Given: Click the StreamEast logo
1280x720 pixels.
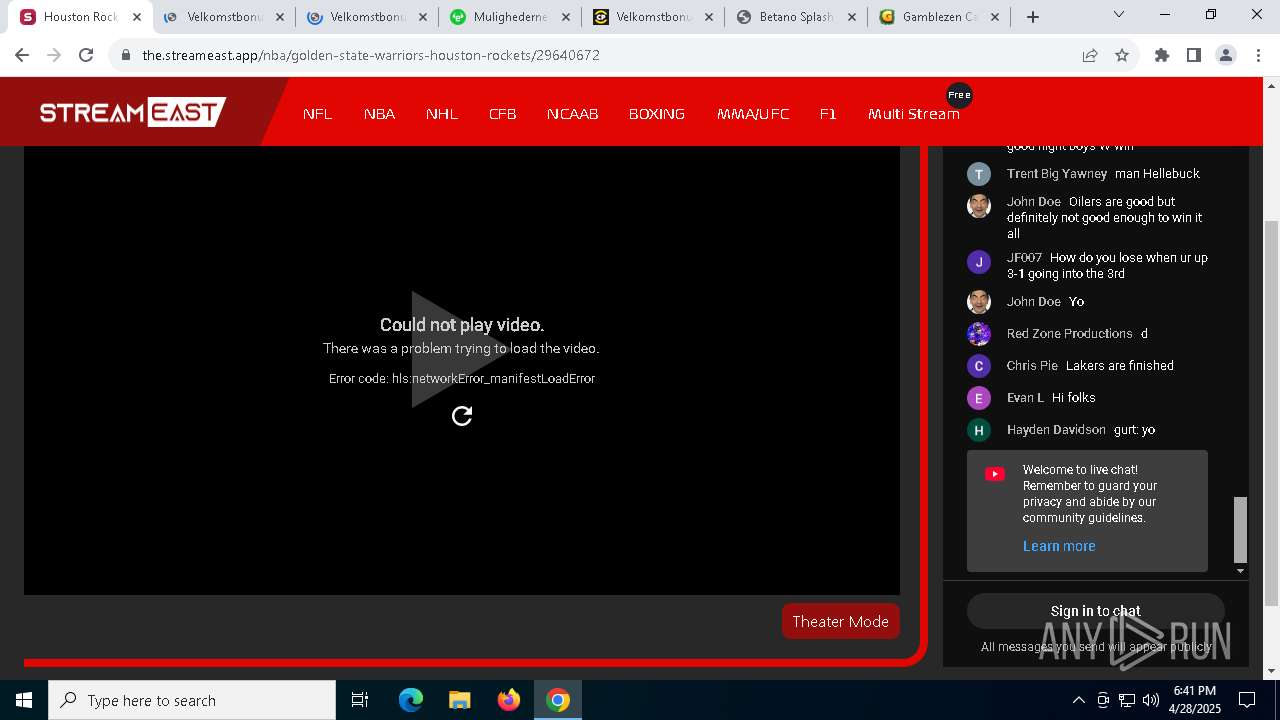Looking at the screenshot, I should [133, 112].
